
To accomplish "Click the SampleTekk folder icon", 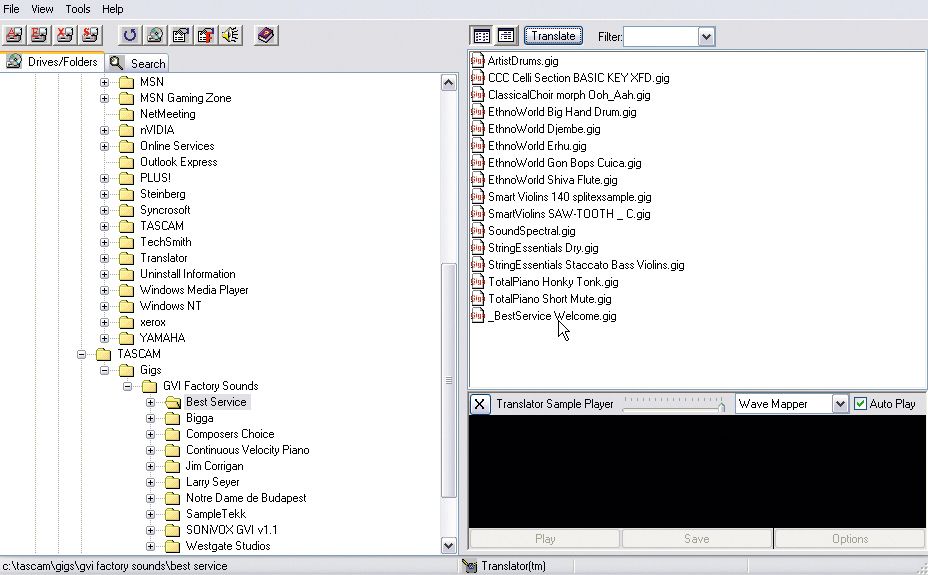I will tap(173, 514).
